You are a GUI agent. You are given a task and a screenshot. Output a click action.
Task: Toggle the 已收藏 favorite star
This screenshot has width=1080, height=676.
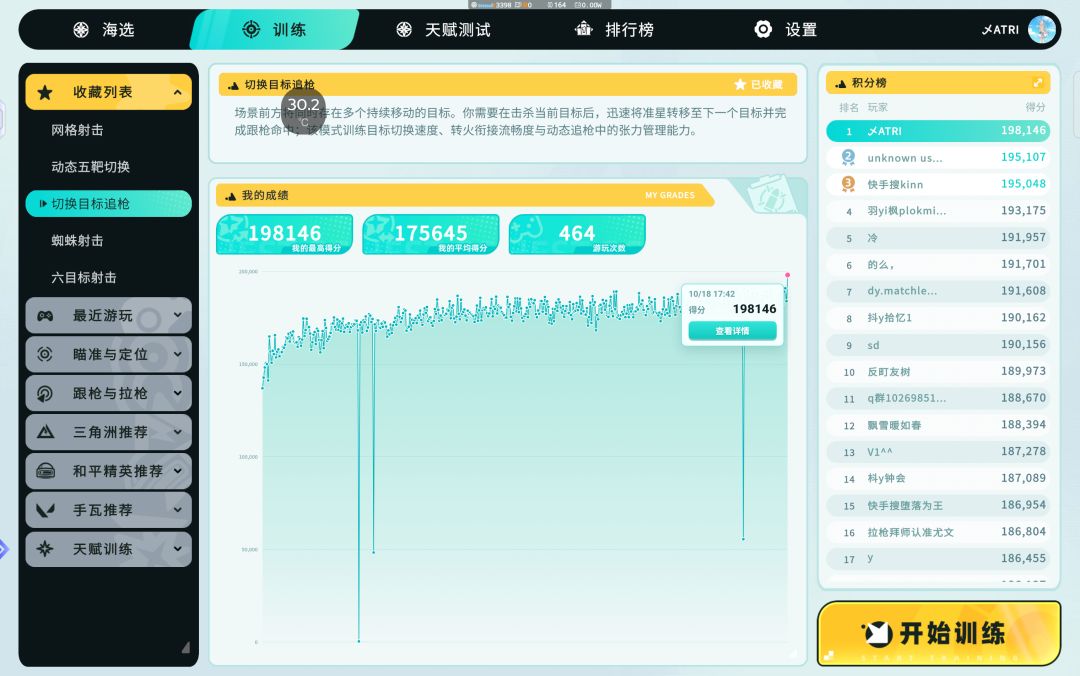point(740,84)
